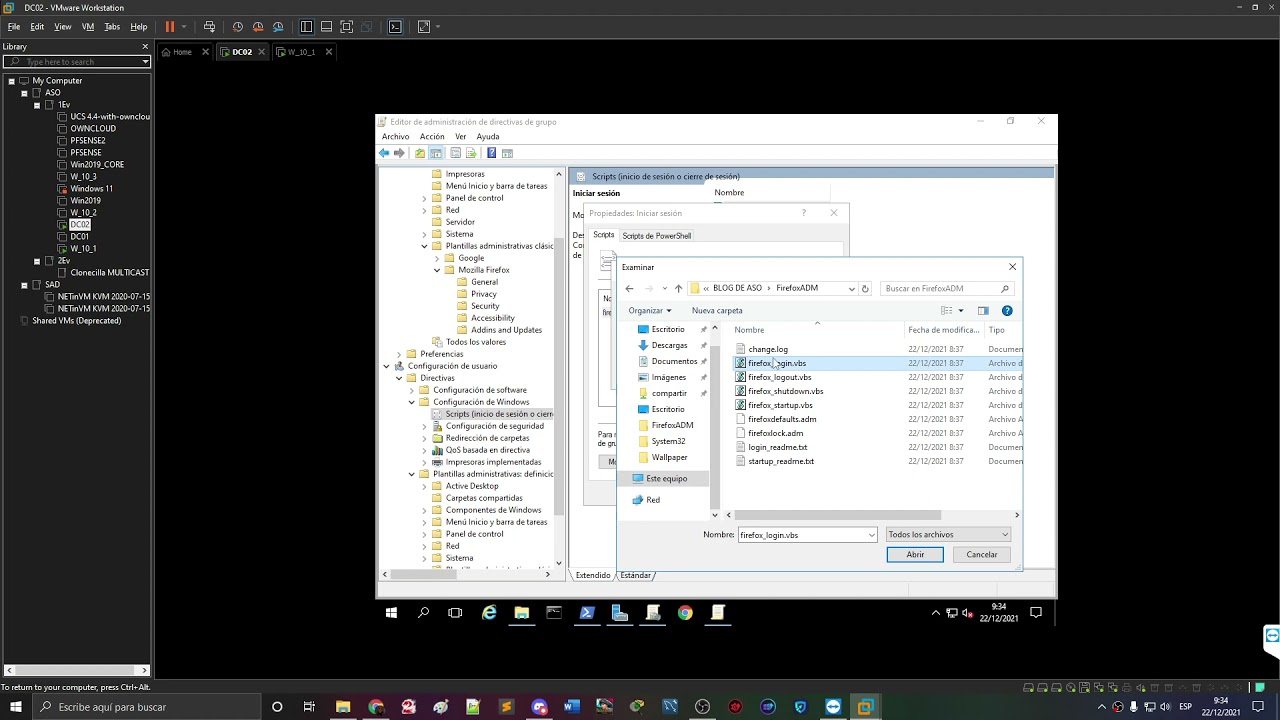Click the revert to snapshot icon
Image resolution: width=1280 pixels, height=720 pixels.
click(258, 27)
